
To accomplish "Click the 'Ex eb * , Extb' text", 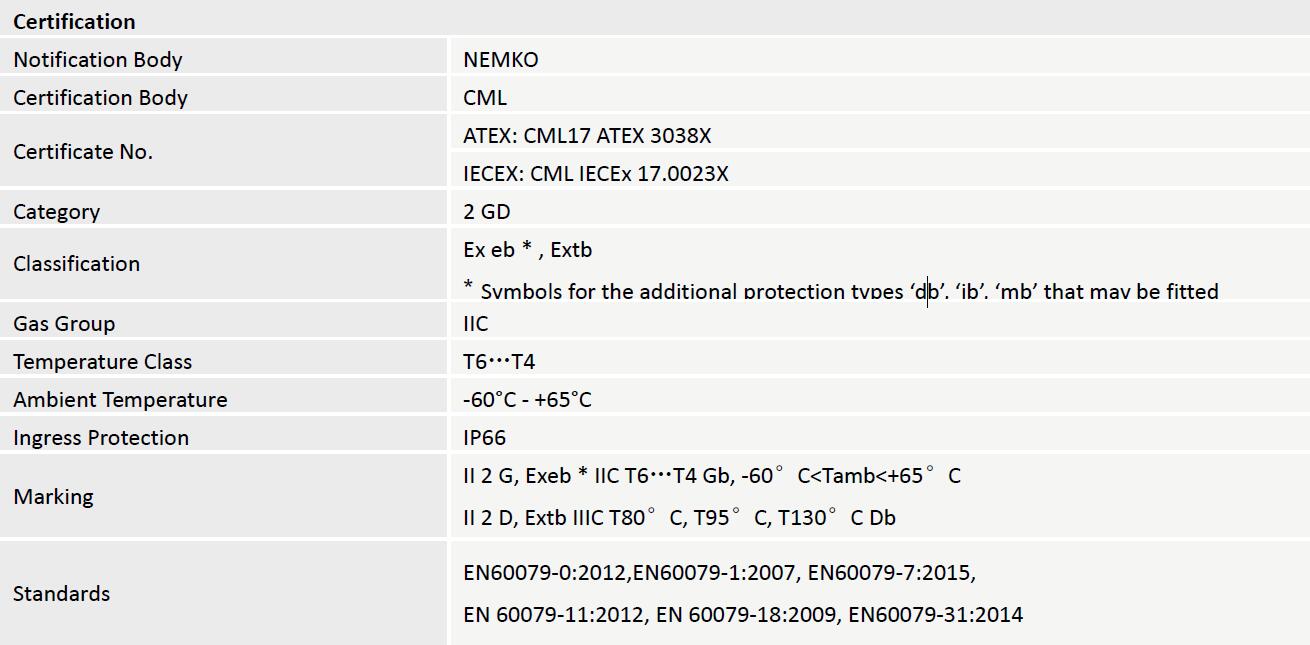I will 528,249.
